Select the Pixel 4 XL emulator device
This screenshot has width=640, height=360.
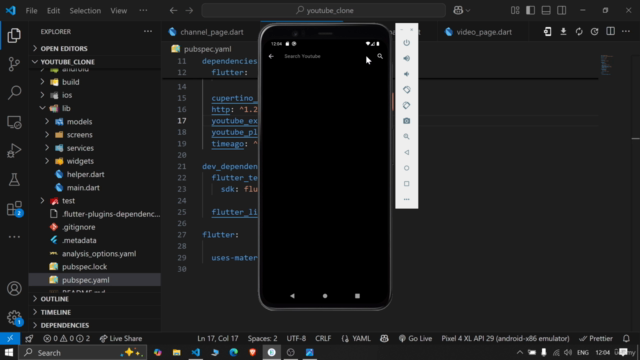click(505, 338)
